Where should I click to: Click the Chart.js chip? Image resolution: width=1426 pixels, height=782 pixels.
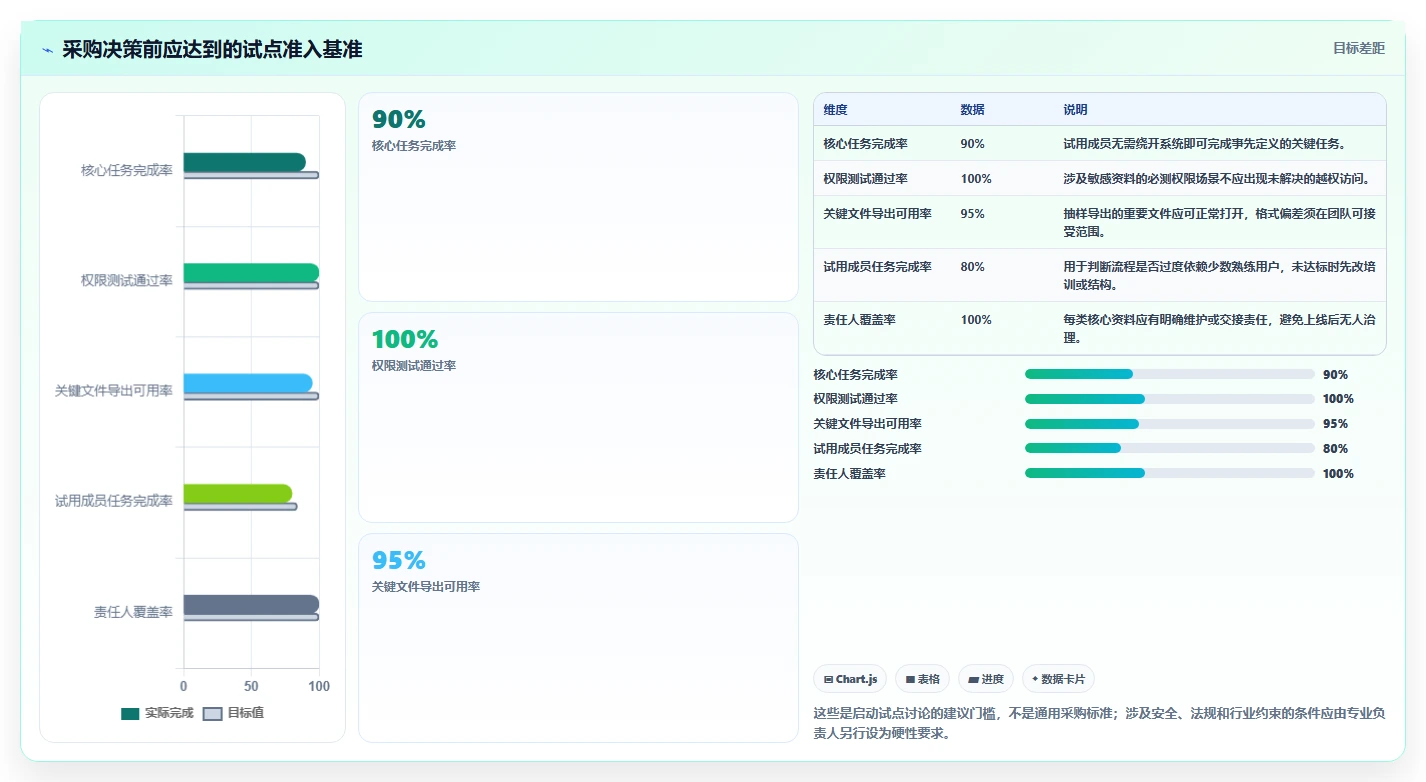click(850, 679)
